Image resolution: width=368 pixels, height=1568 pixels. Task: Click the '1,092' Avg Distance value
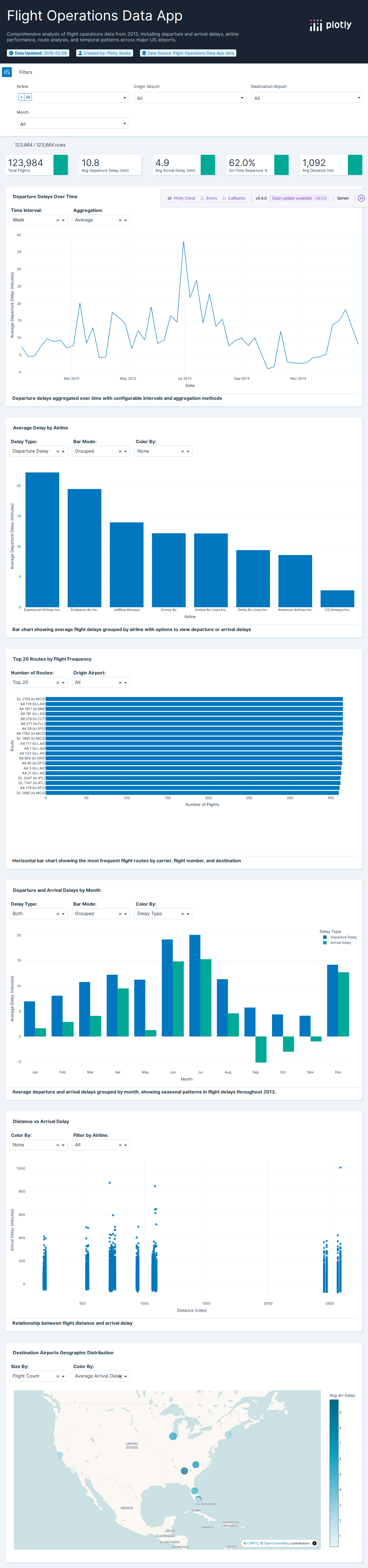(314, 163)
